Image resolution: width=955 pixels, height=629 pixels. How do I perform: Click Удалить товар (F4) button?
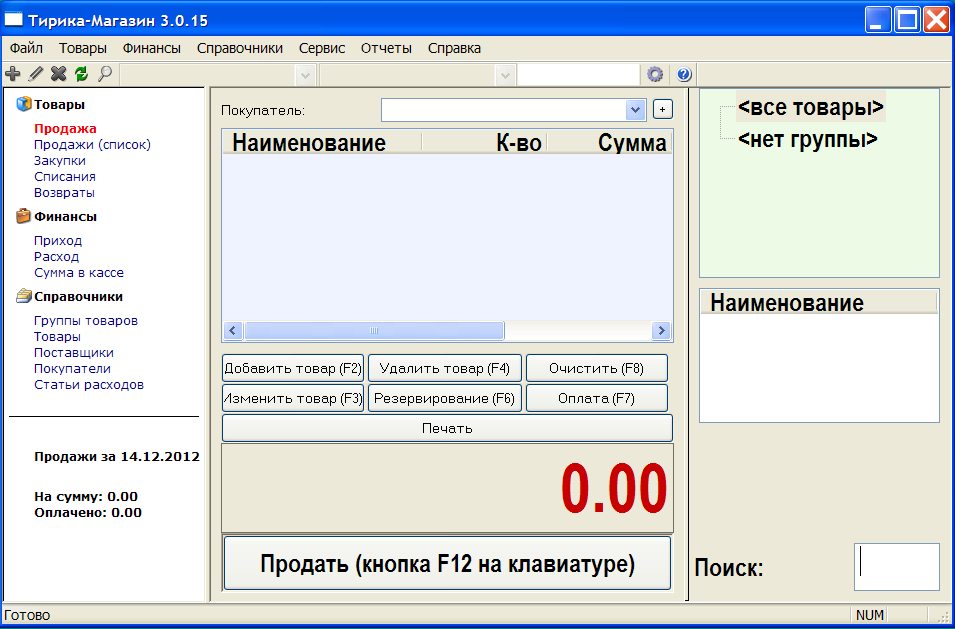(445, 368)
